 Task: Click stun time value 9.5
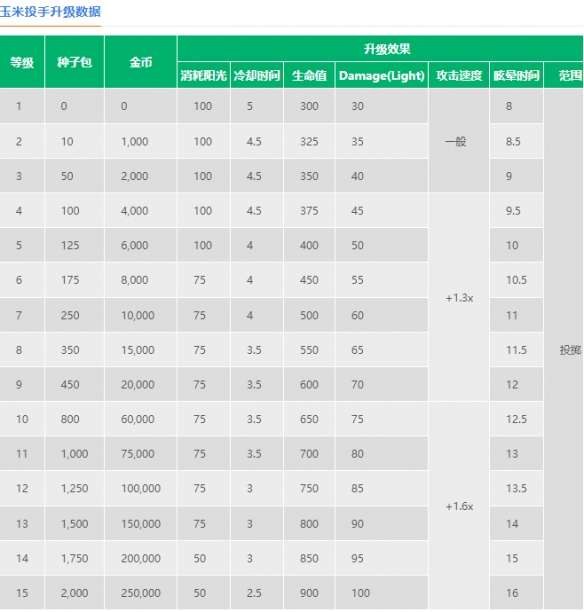pos(513,211)
